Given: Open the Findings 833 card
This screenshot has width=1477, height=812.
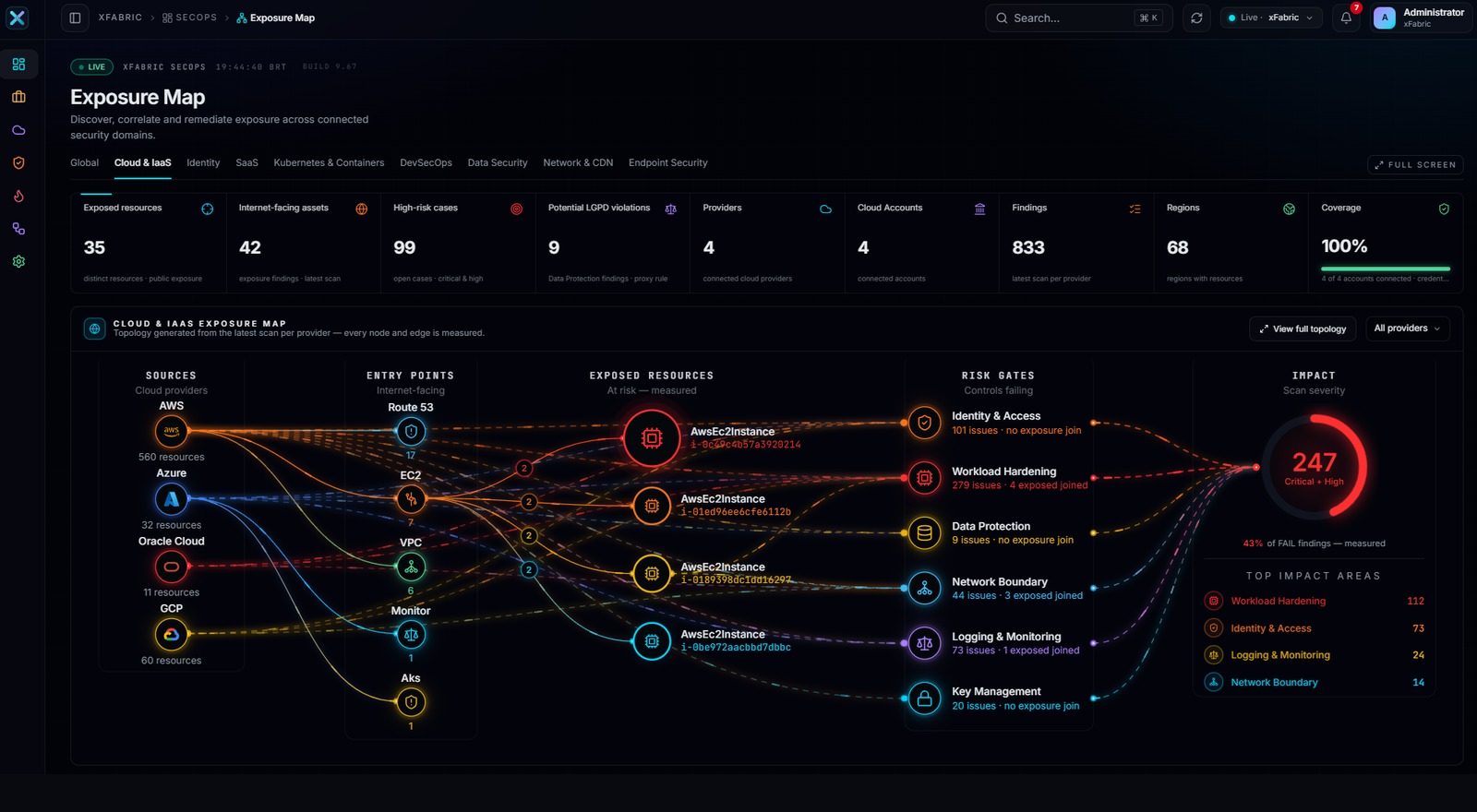Looking at the screenshot, I should pyautogui.click(x=1077, y=243).
